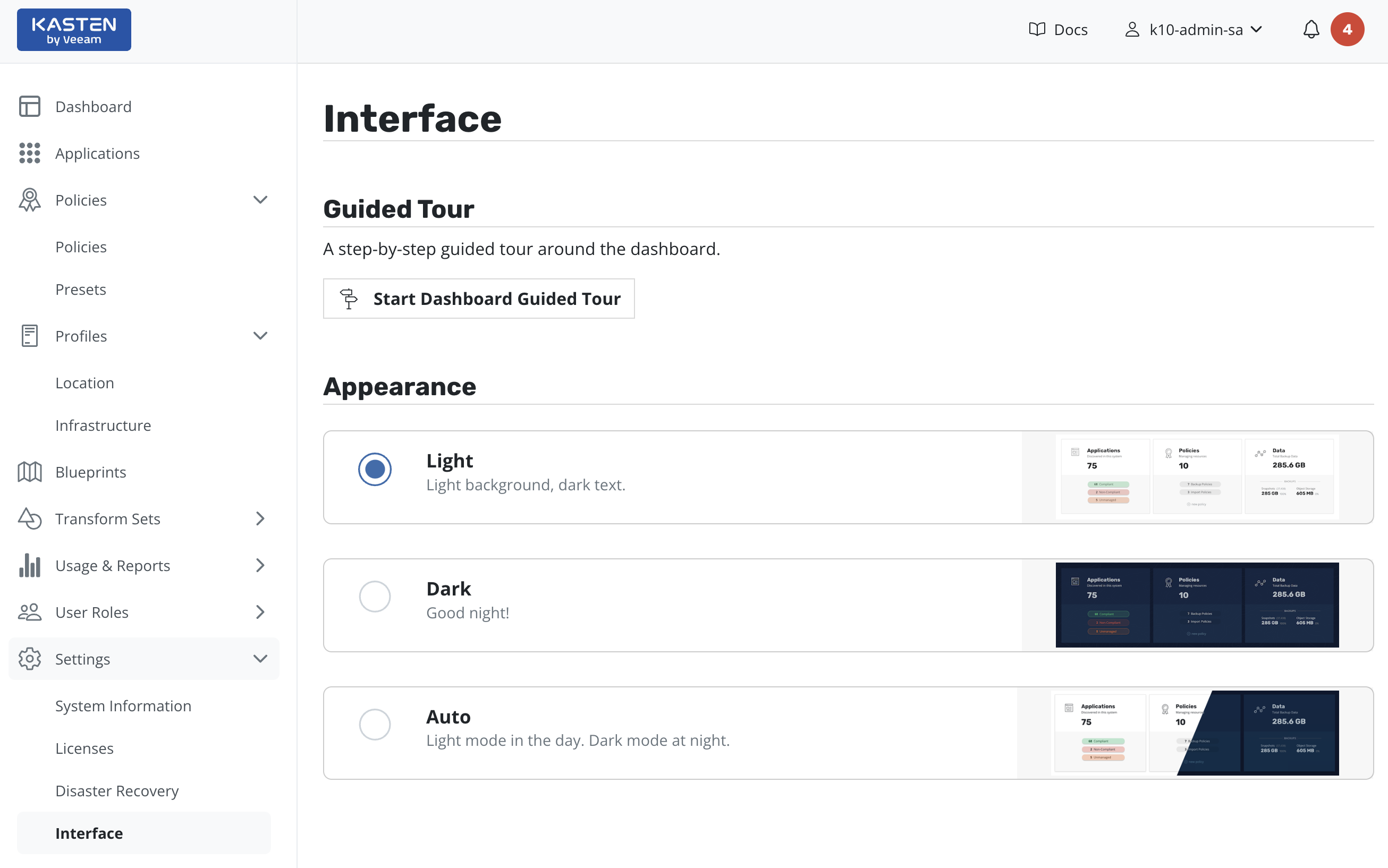Click the Usage & Reports bar chart icon
Viewport: 1388px width, 868px height.
click(x=29, y=565)
